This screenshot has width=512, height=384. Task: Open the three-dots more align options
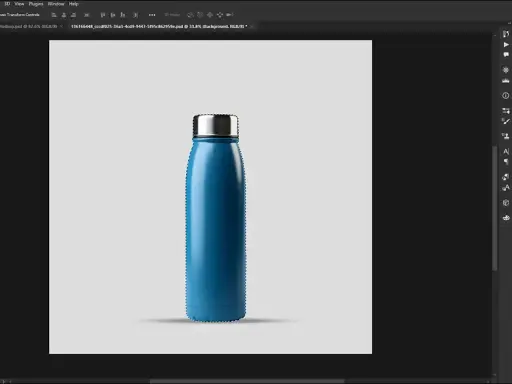pyautogui.click(x=152, y=15)
